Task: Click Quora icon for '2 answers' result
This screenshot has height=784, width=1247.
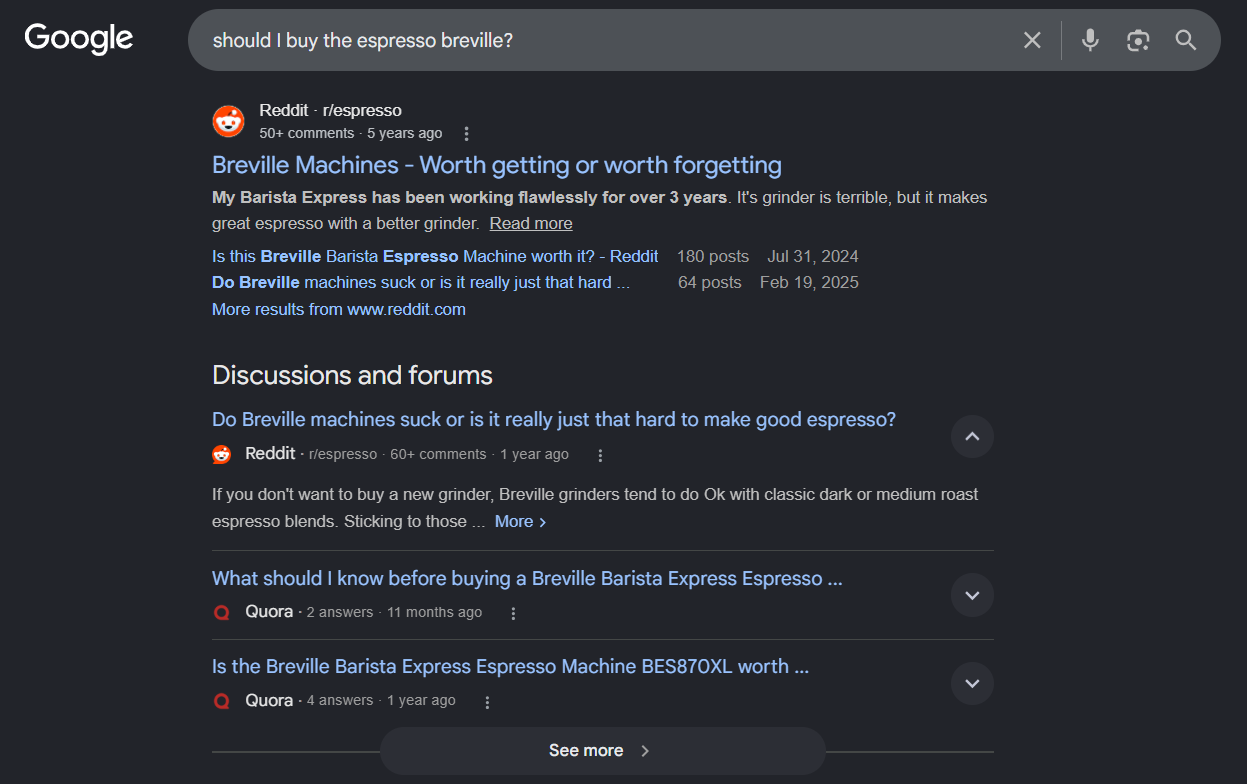Action: [x=222, y=613]
